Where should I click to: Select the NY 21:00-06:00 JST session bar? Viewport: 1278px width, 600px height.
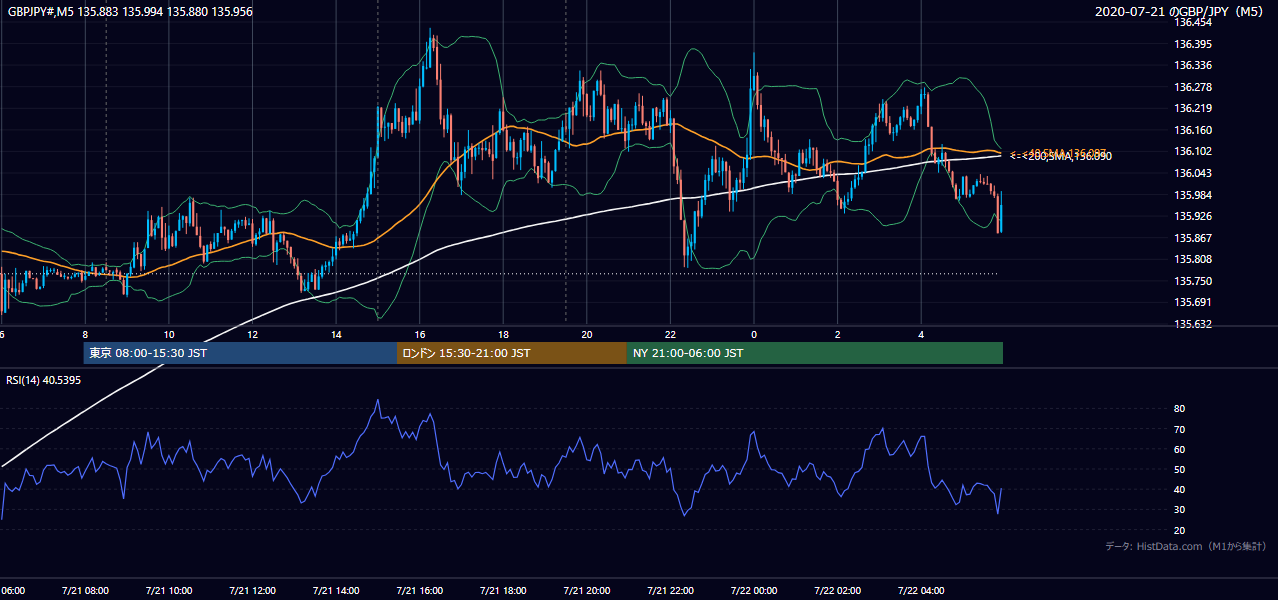[815, 353]
